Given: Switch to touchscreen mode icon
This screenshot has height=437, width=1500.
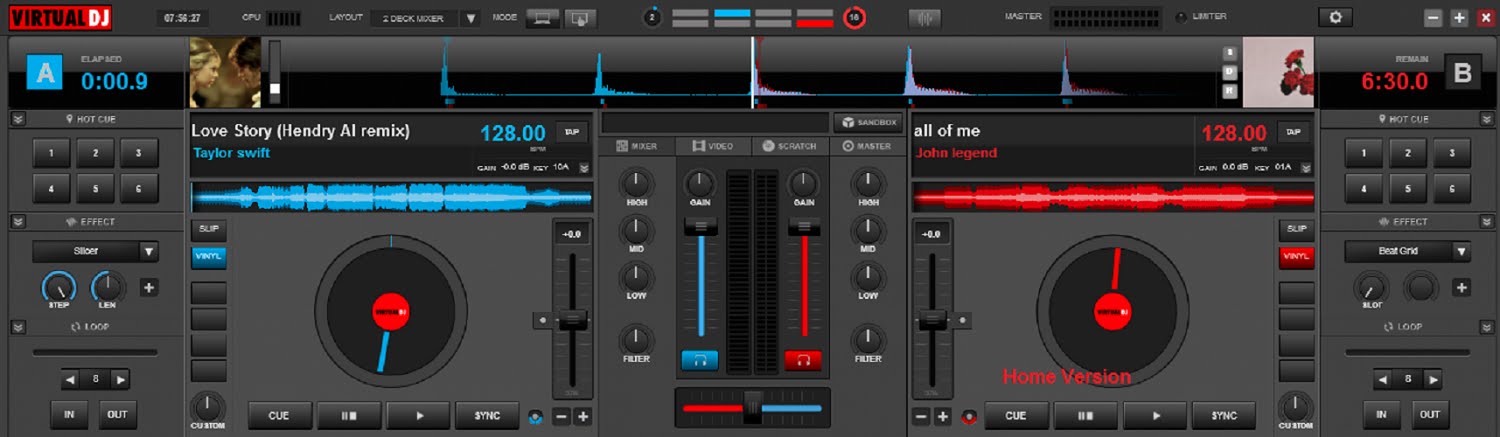Looking at the screenshot, I should pyautogui.click(x=580, y=18).
